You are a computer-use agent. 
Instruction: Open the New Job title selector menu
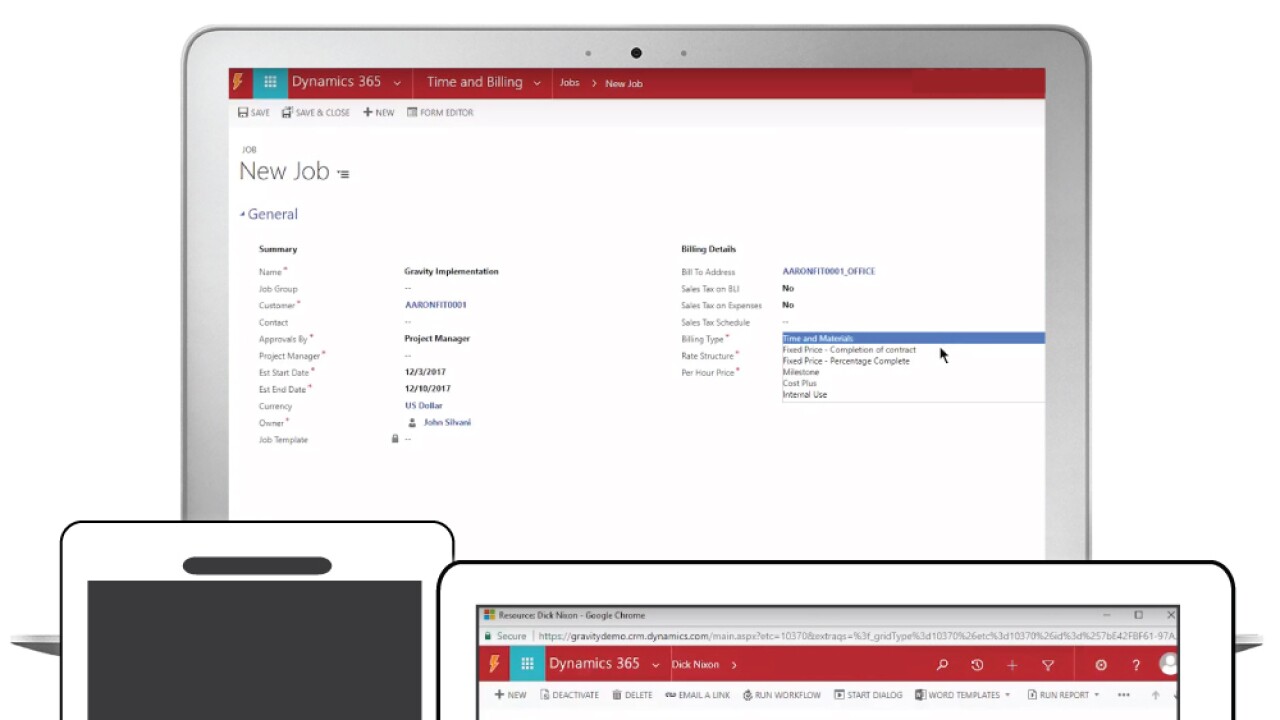tap(344, 174)
